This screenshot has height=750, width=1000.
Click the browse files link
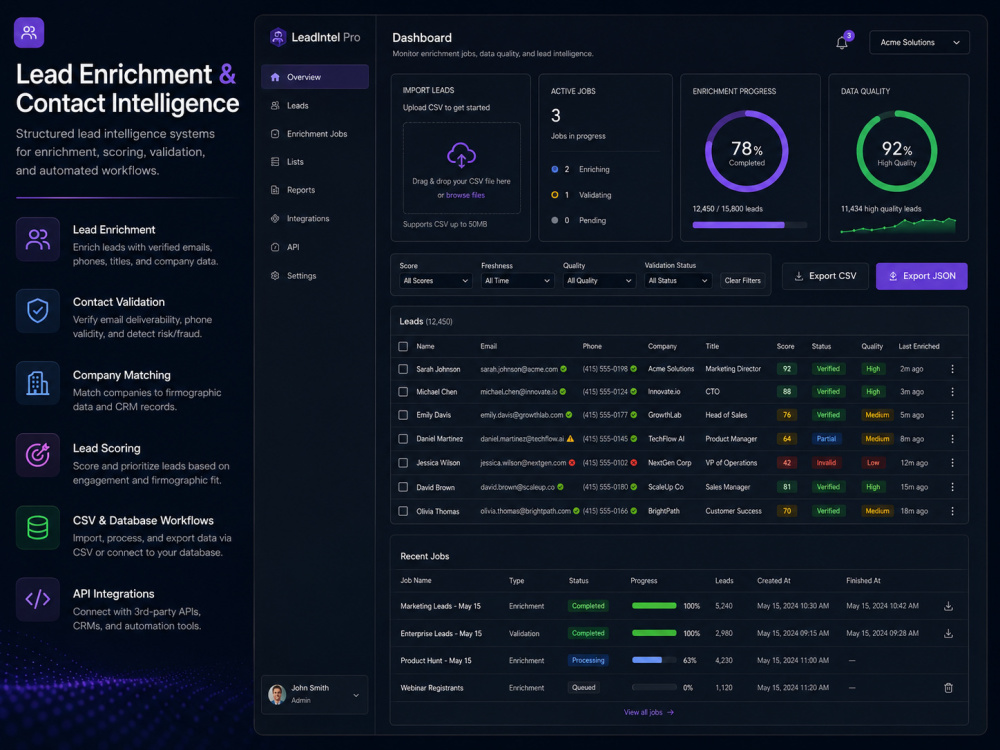(x=466, y=195)
